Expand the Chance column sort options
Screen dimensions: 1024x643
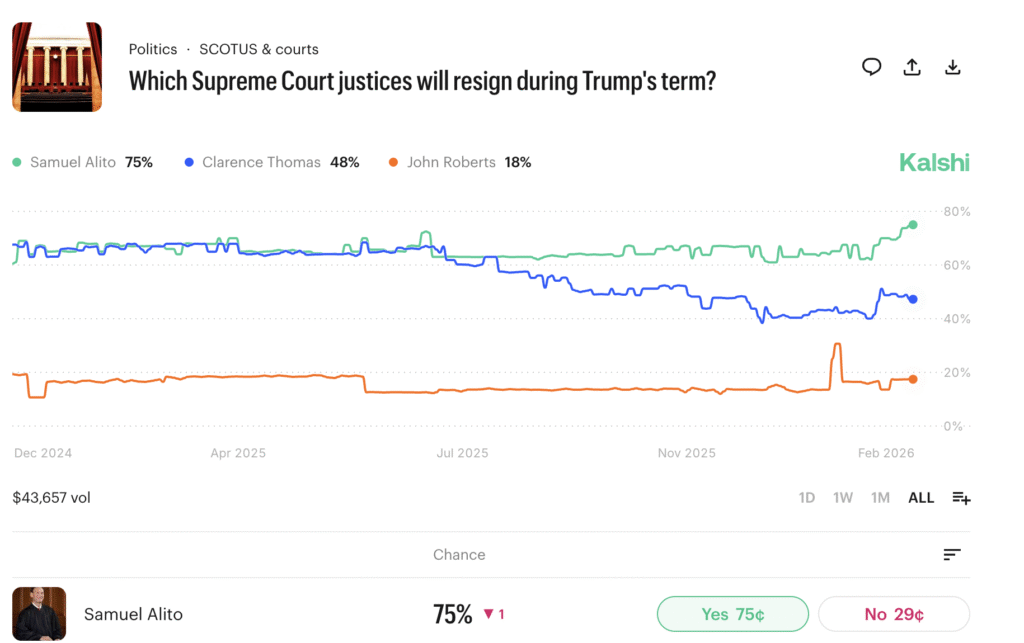(951, 554)
